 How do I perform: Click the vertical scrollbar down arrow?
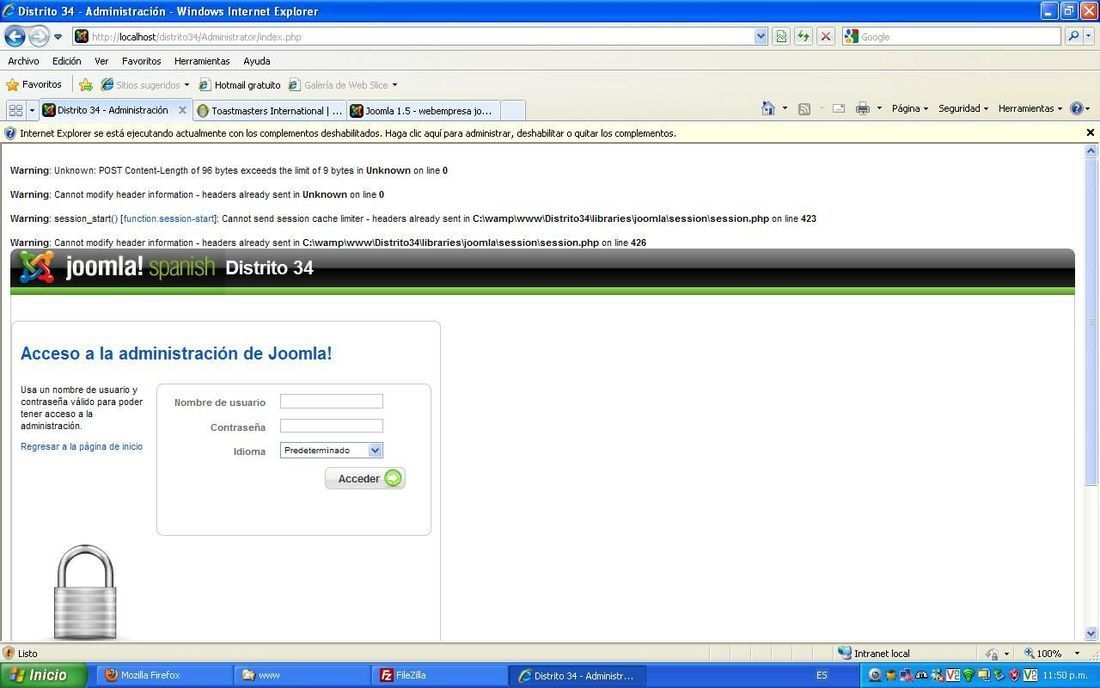pyautogui.click(x=1091, y=633)
